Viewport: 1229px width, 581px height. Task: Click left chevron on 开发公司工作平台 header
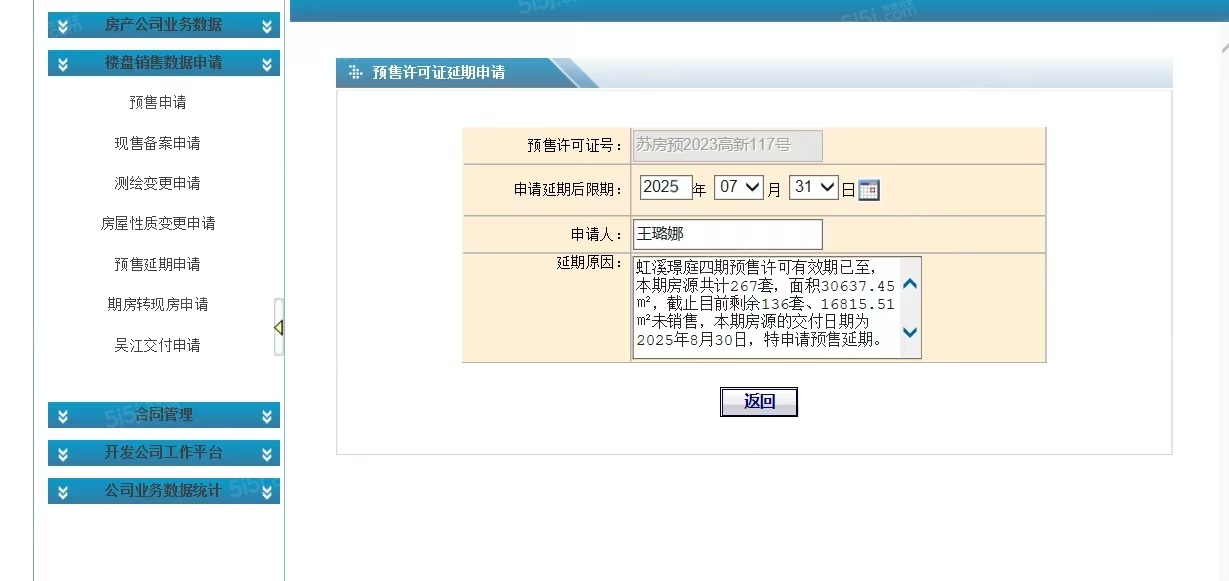[63, 454]
